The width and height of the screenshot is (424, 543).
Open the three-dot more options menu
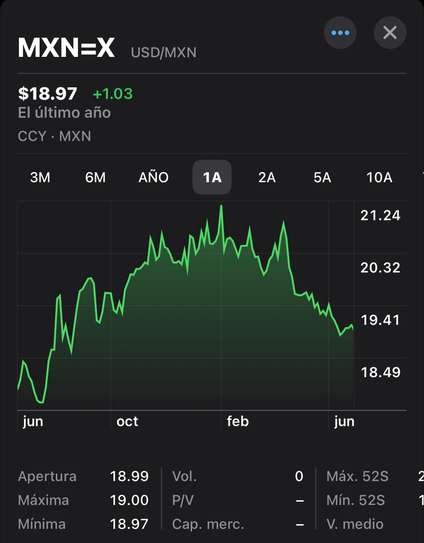(x=340, y=33)
